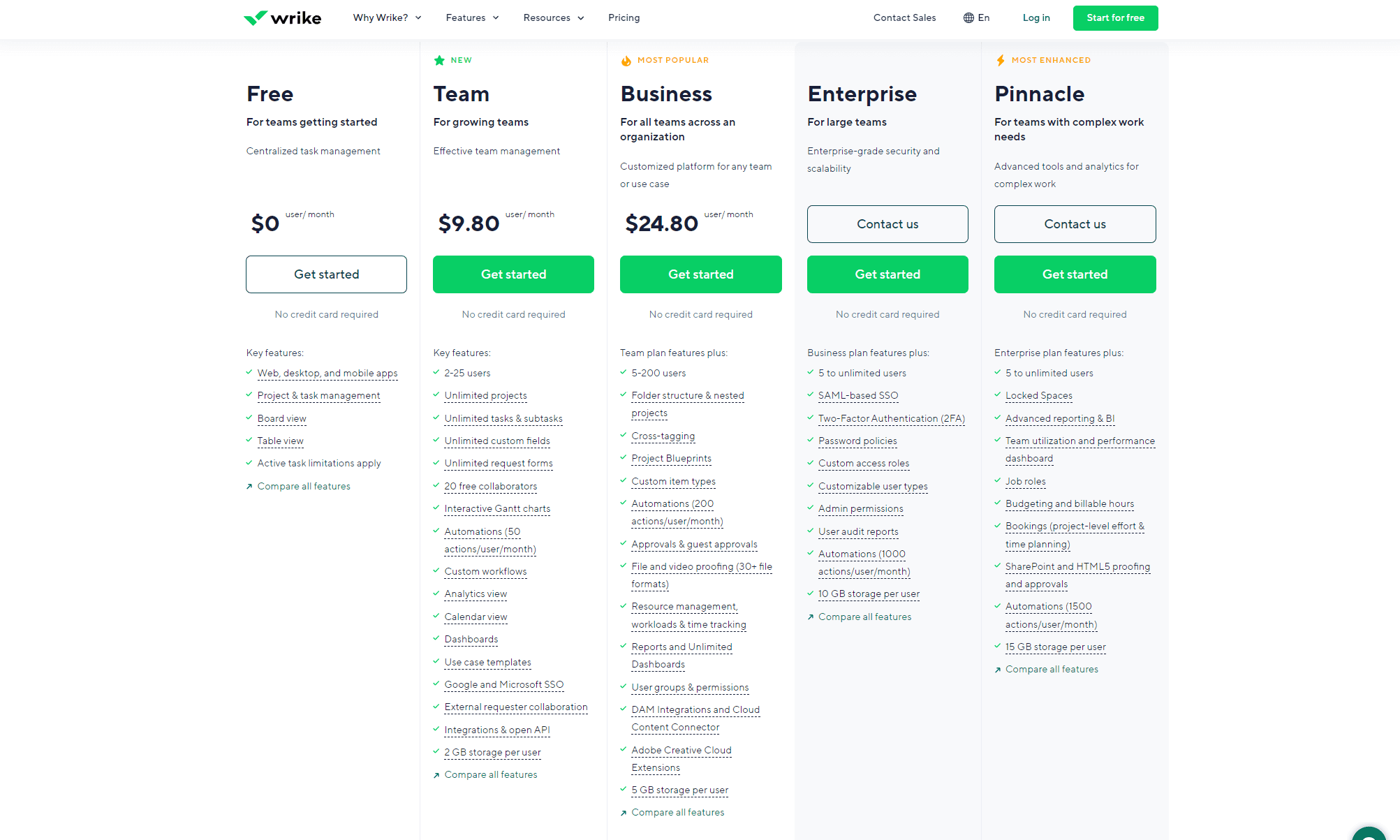The height and width of the screenshot is (840, 1400).
Task: Click Get started under the Business plan
Action: coord(700,274)
